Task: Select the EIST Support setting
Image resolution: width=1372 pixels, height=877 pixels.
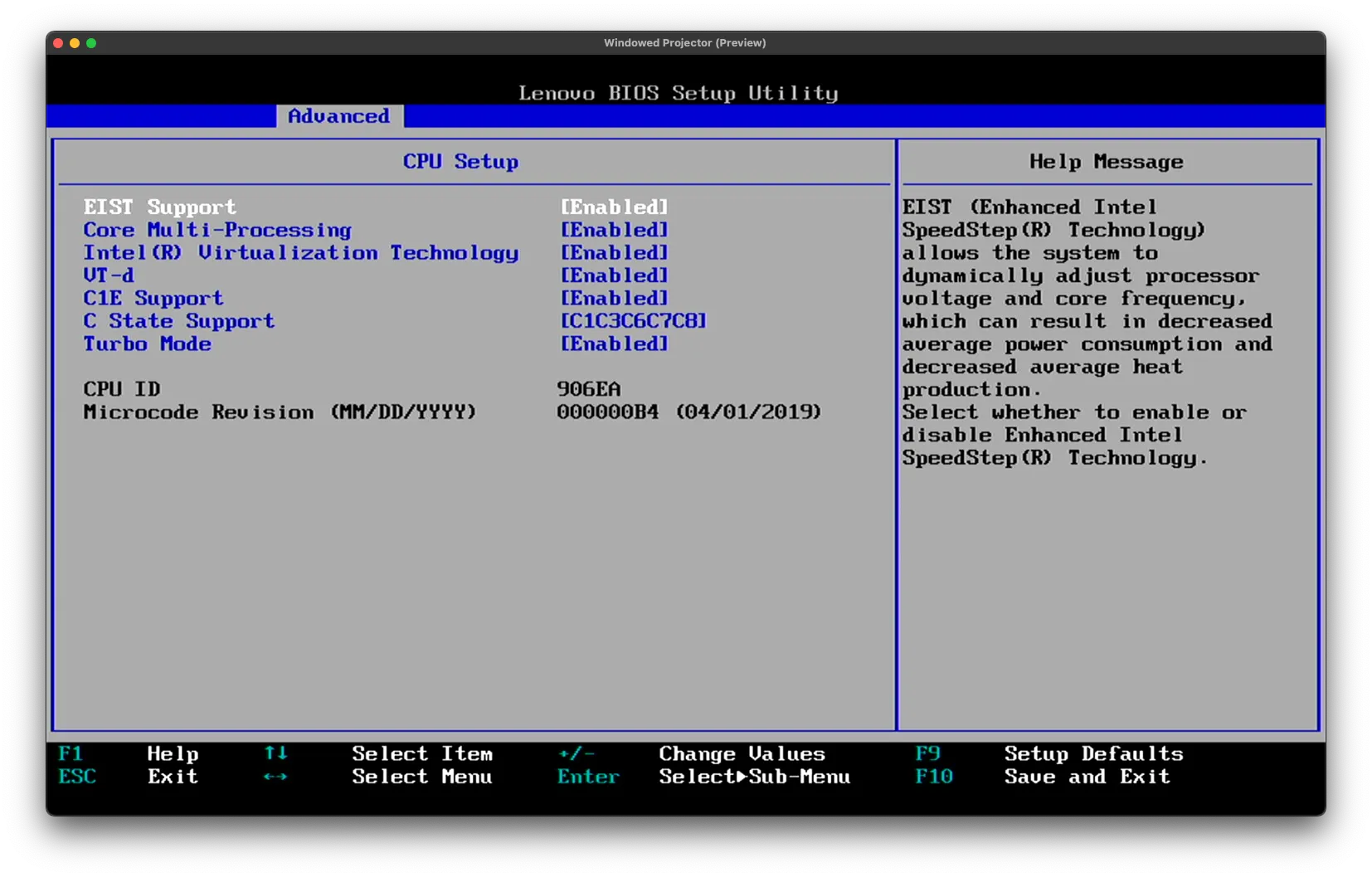Action: [x=160, y=207]
